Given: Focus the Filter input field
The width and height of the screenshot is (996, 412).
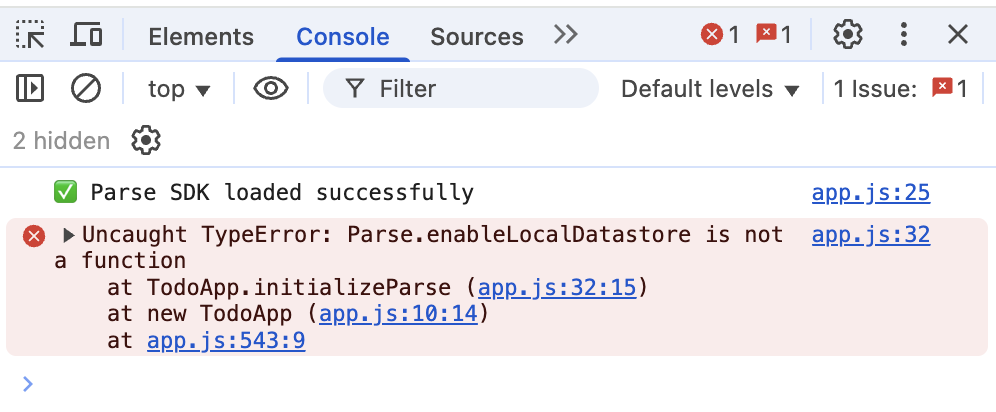Looking at the screenshot, I should point(461,88).
